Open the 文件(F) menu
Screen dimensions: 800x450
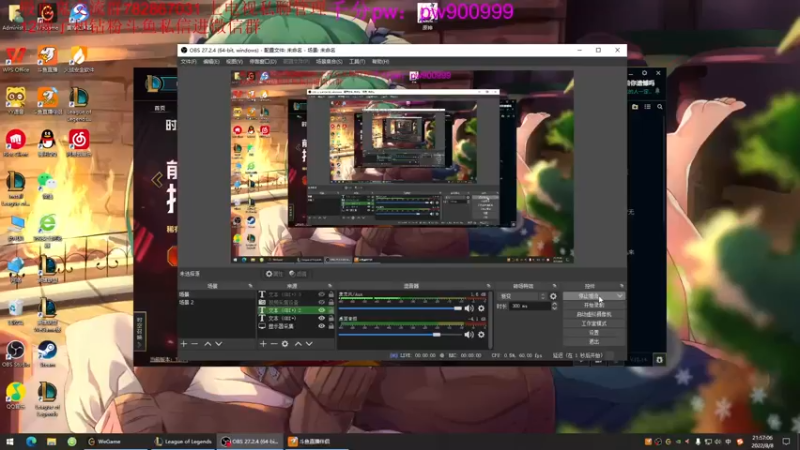(188, 62)
